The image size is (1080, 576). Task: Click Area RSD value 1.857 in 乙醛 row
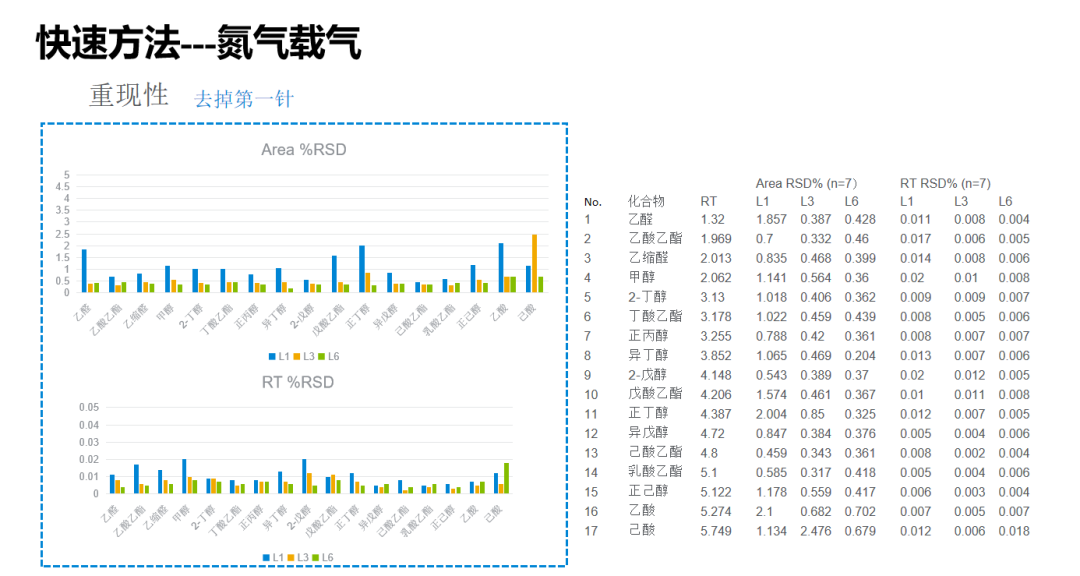[771, 219]
